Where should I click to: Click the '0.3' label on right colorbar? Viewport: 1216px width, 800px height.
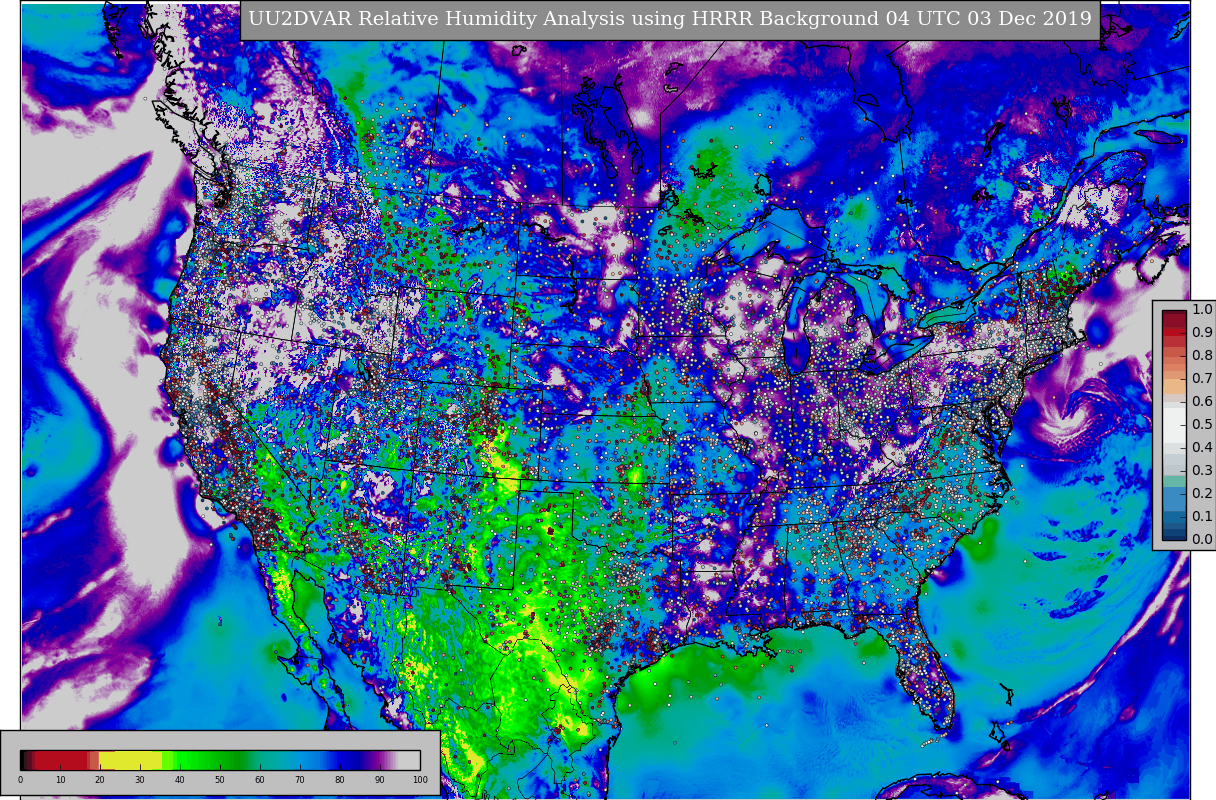click(1202, 470)
